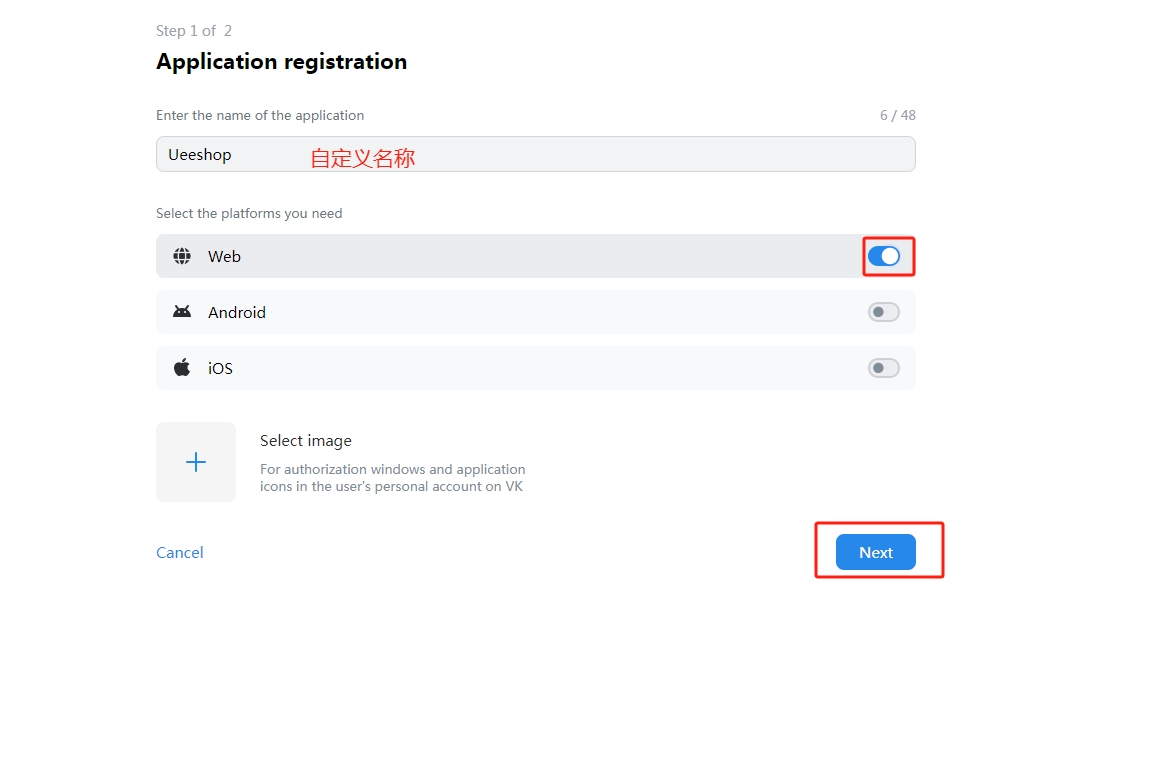Select the Android platform label text
This screenshot has width=1157, height=758.
pos(237,312)
